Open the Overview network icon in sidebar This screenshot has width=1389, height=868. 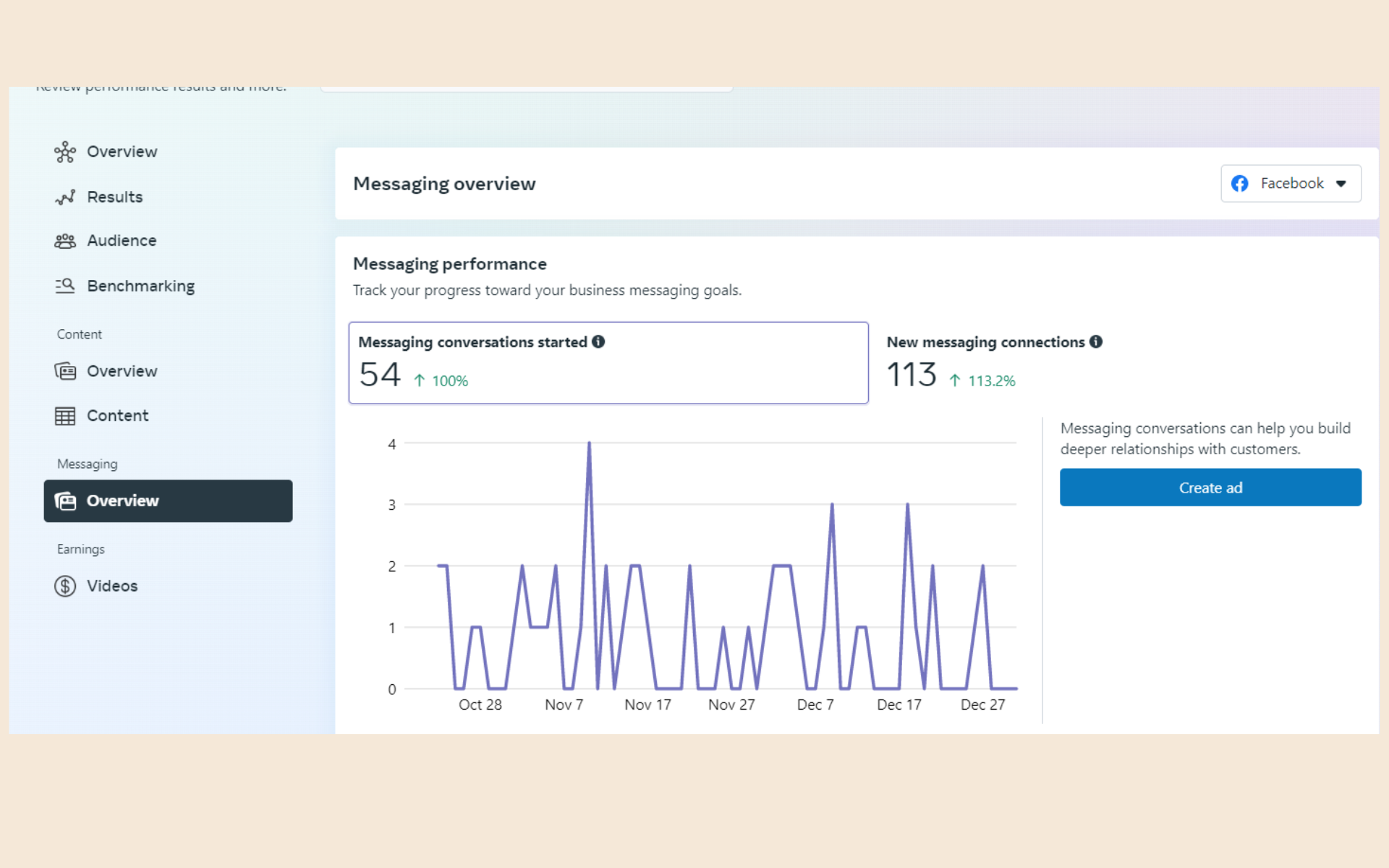tap(65, 152)
